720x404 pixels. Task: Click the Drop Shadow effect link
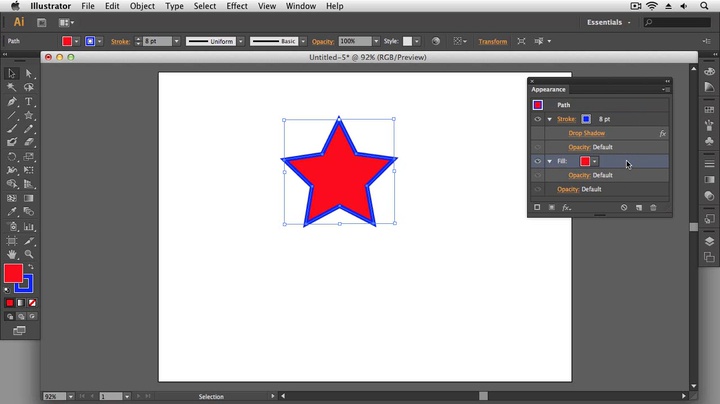(x=587, y=133)
